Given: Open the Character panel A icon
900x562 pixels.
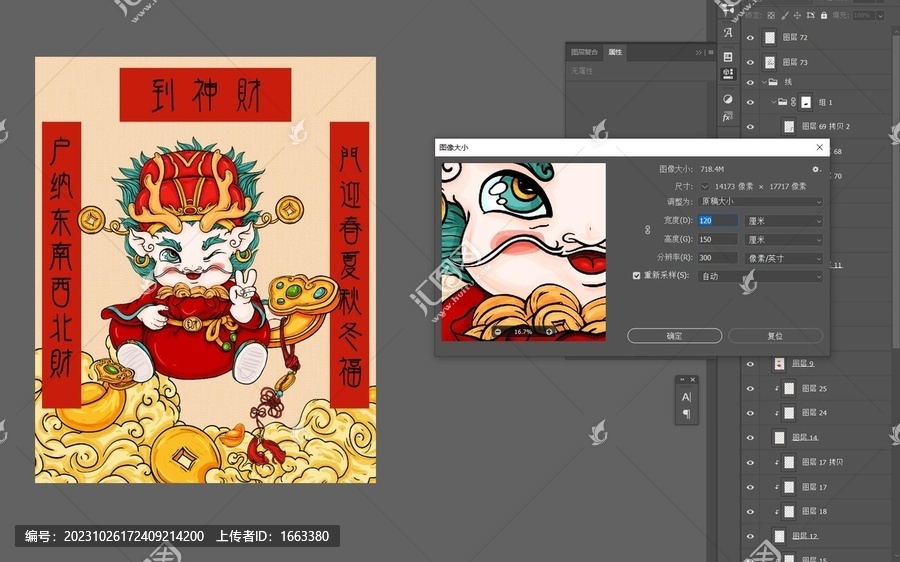Looking at the screenshot, I should [x=728, y=33].
